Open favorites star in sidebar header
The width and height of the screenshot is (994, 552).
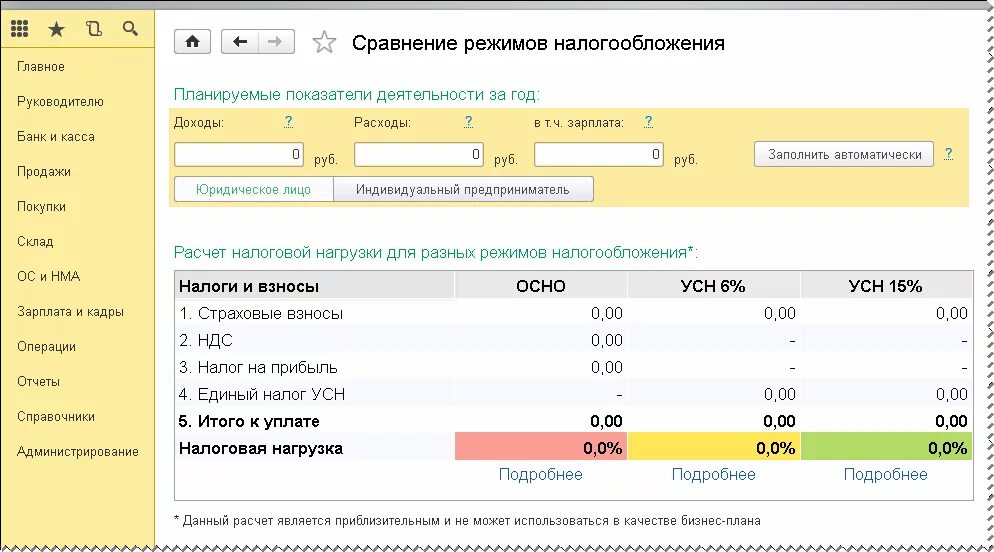coord(56,29)
